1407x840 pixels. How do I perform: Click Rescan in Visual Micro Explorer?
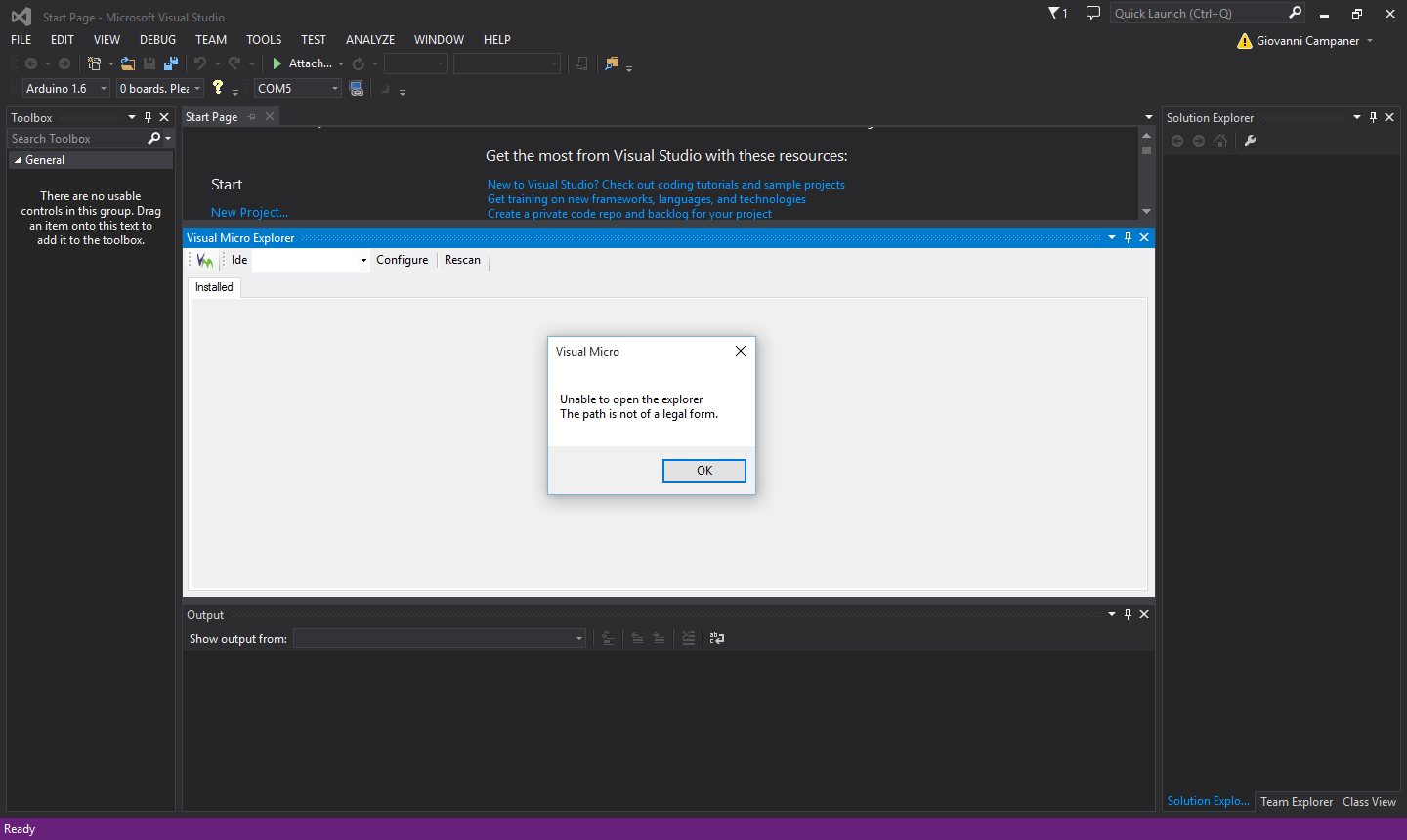point(462,260)
